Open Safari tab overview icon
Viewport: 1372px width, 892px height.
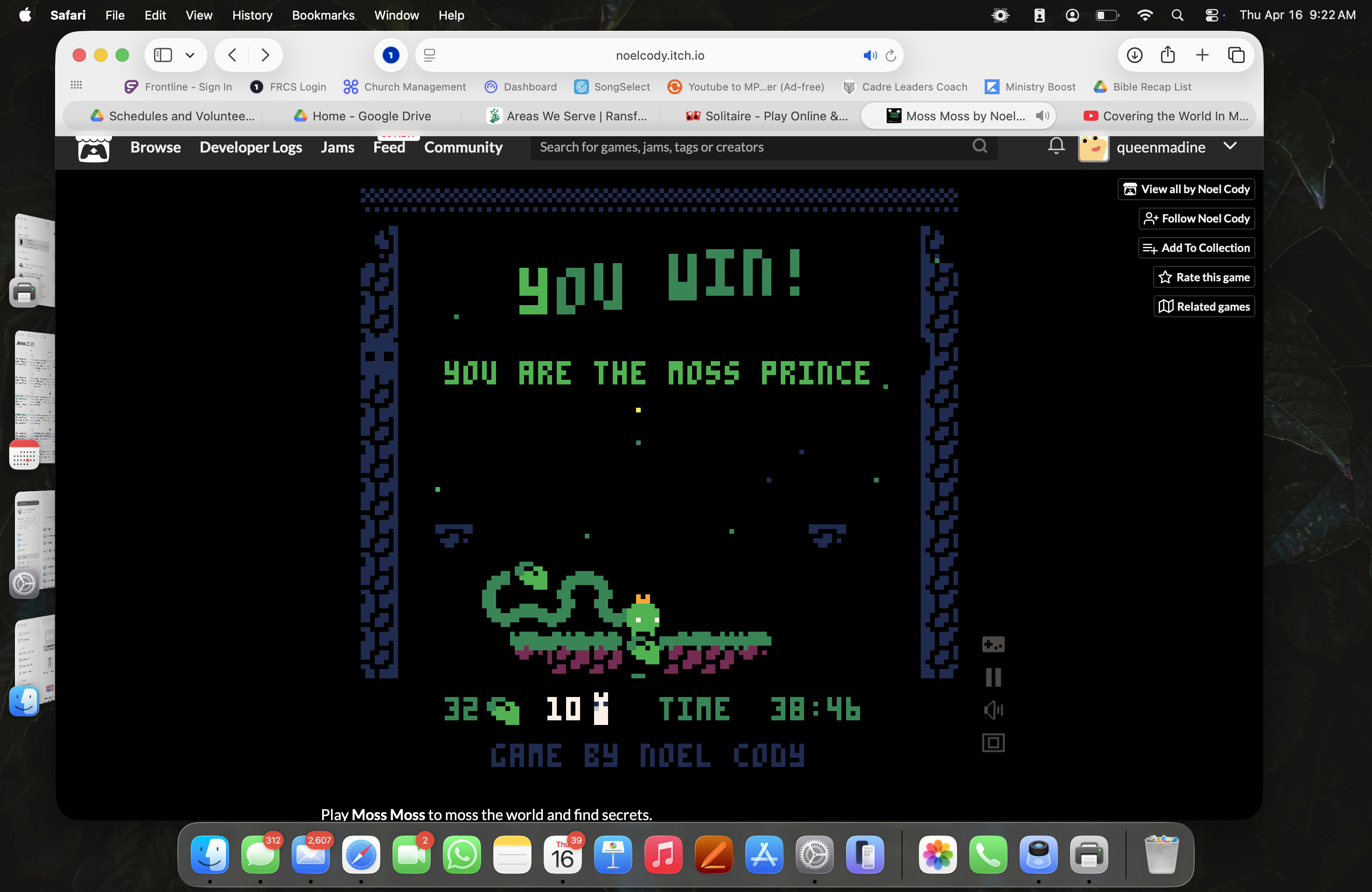pyautogui.click(x=1236, y=56)
